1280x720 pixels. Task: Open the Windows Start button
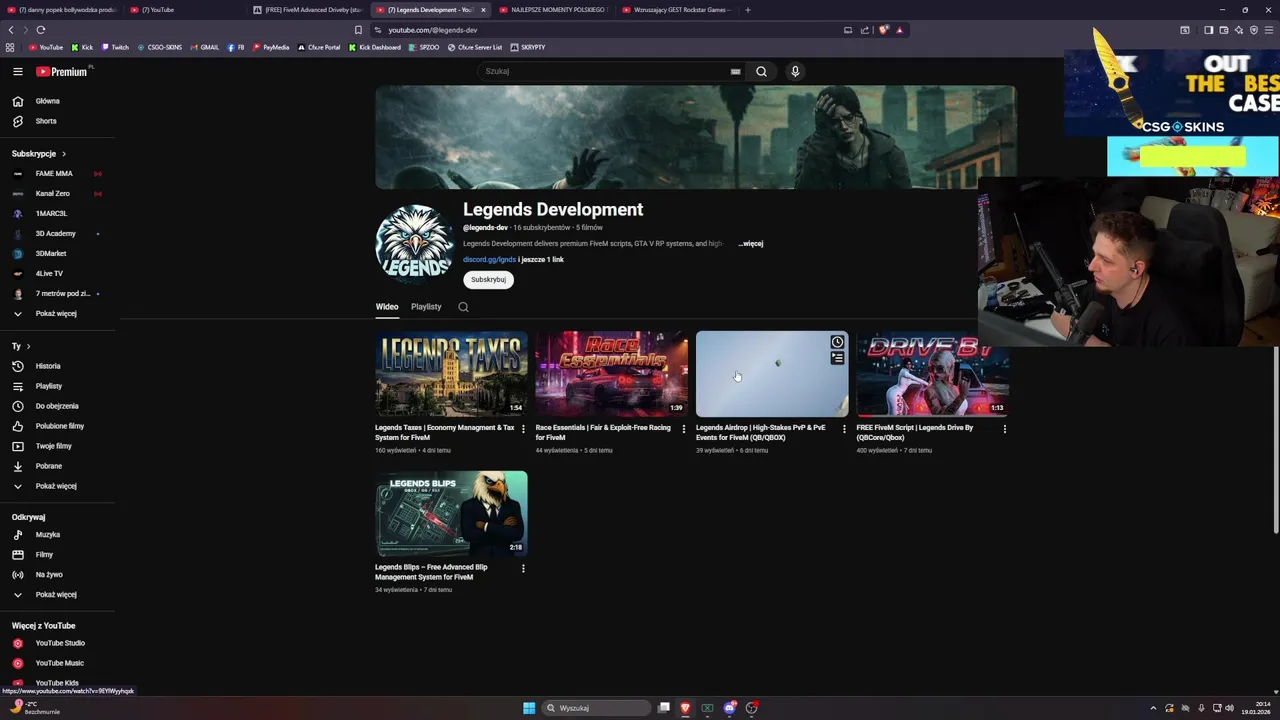(x=529, y=708)
